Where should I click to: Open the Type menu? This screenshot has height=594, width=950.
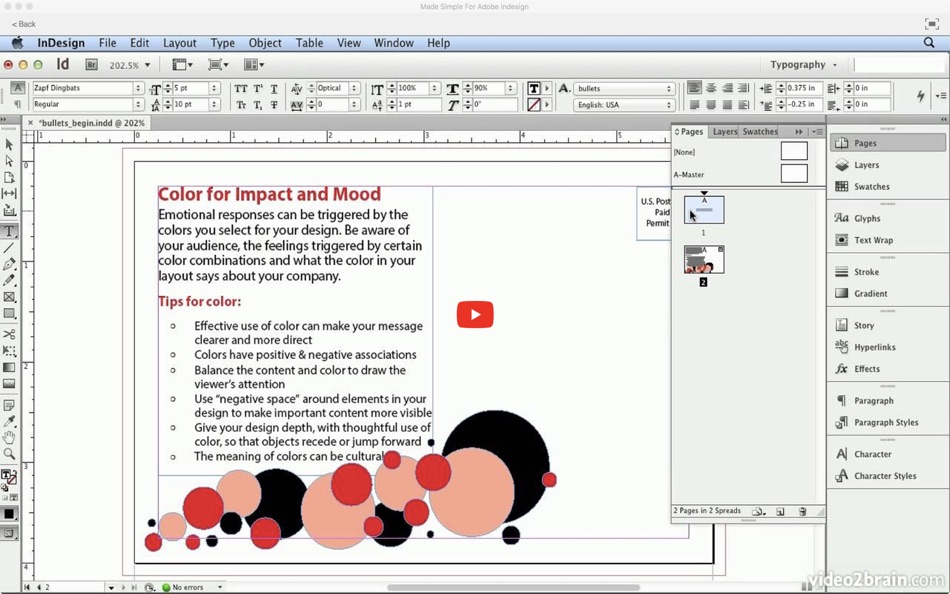click(x=222, y=43)
